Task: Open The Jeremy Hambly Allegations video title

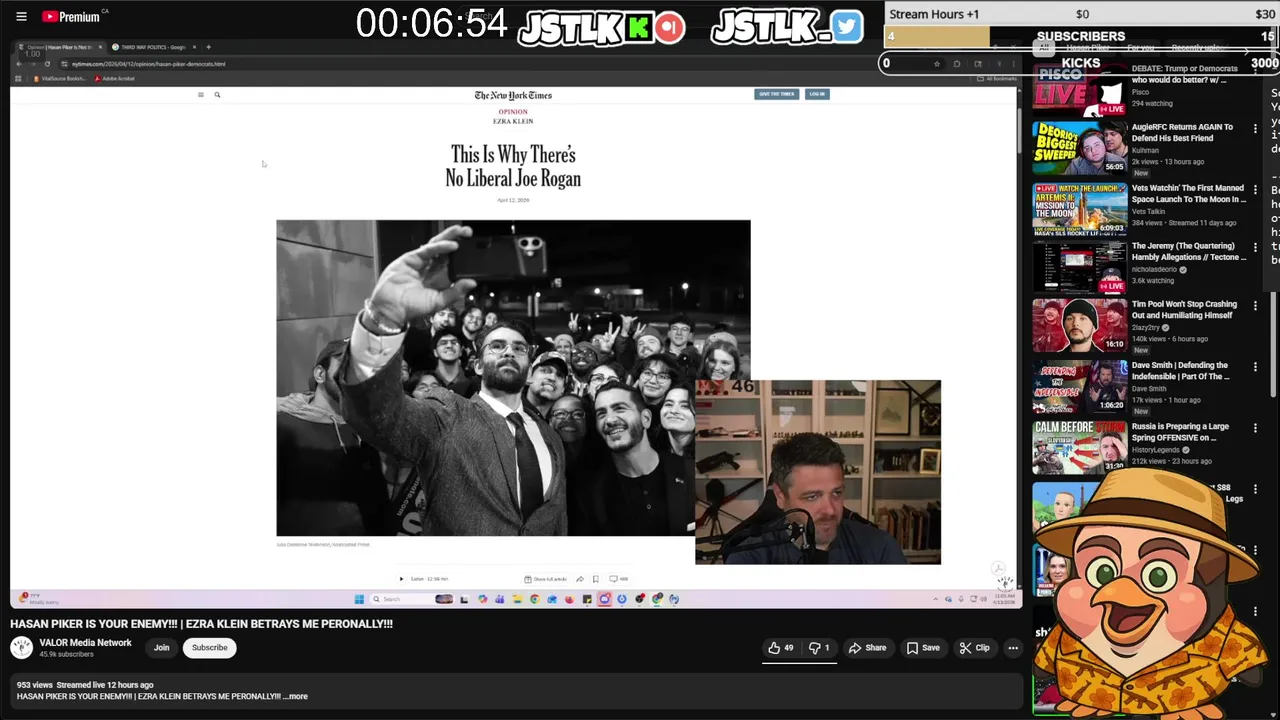Action: point(1188,251)
